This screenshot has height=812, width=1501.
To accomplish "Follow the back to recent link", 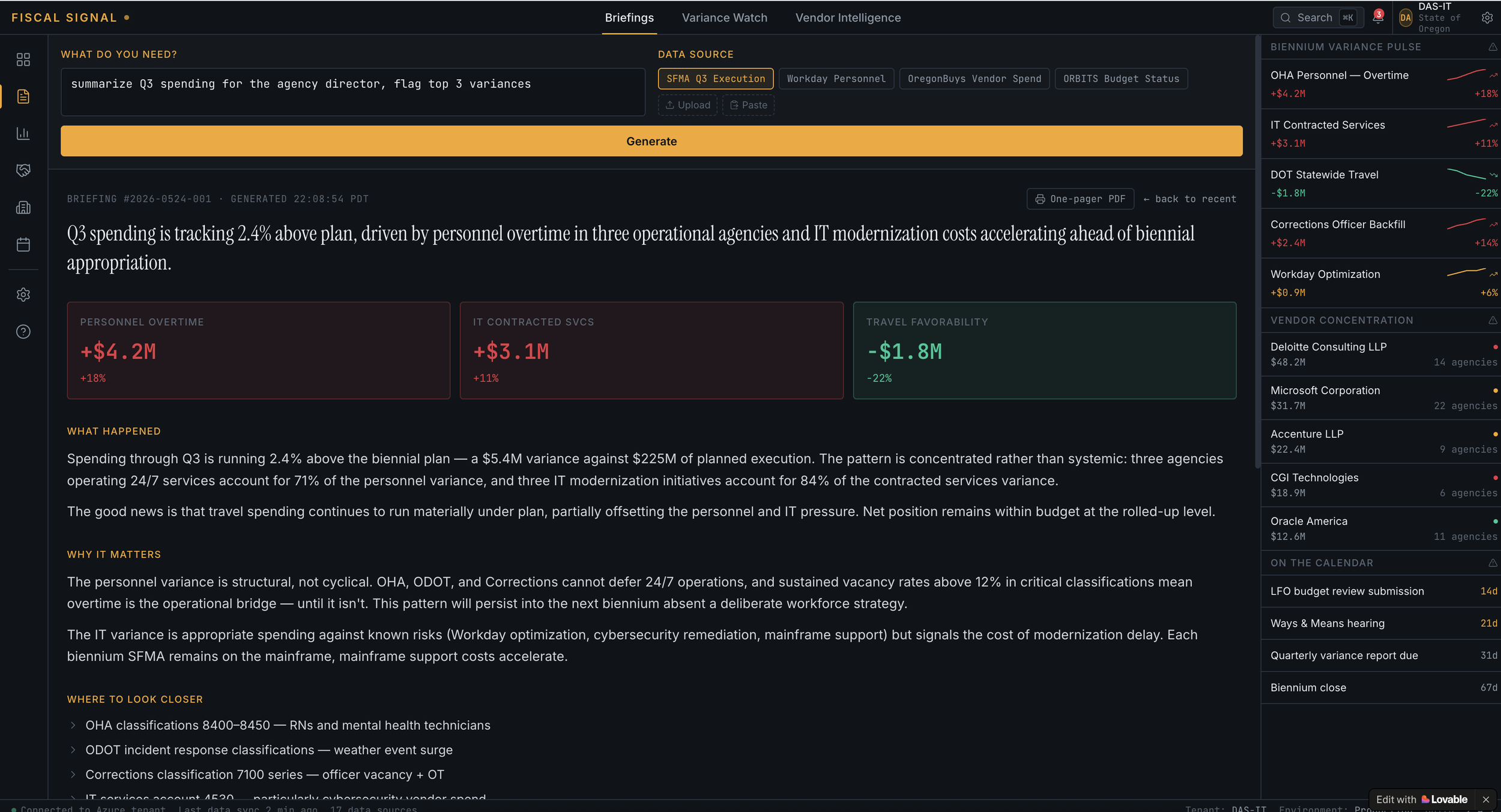I will pos(1189,199).
